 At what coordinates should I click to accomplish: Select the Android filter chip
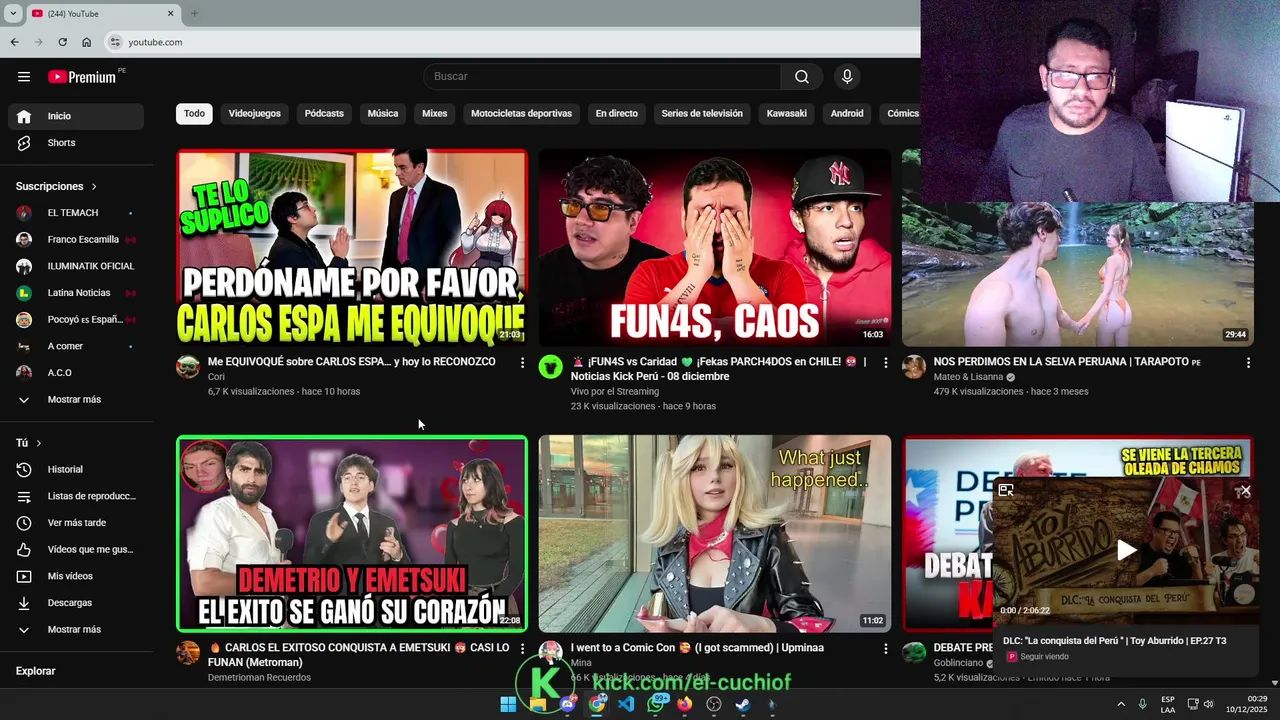pyautogui.click(x=847, y=113)
